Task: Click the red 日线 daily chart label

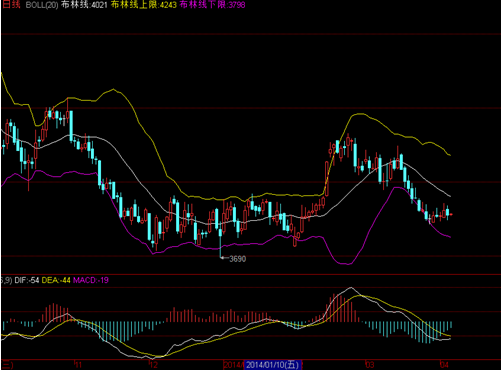Action: click(11, 5)
